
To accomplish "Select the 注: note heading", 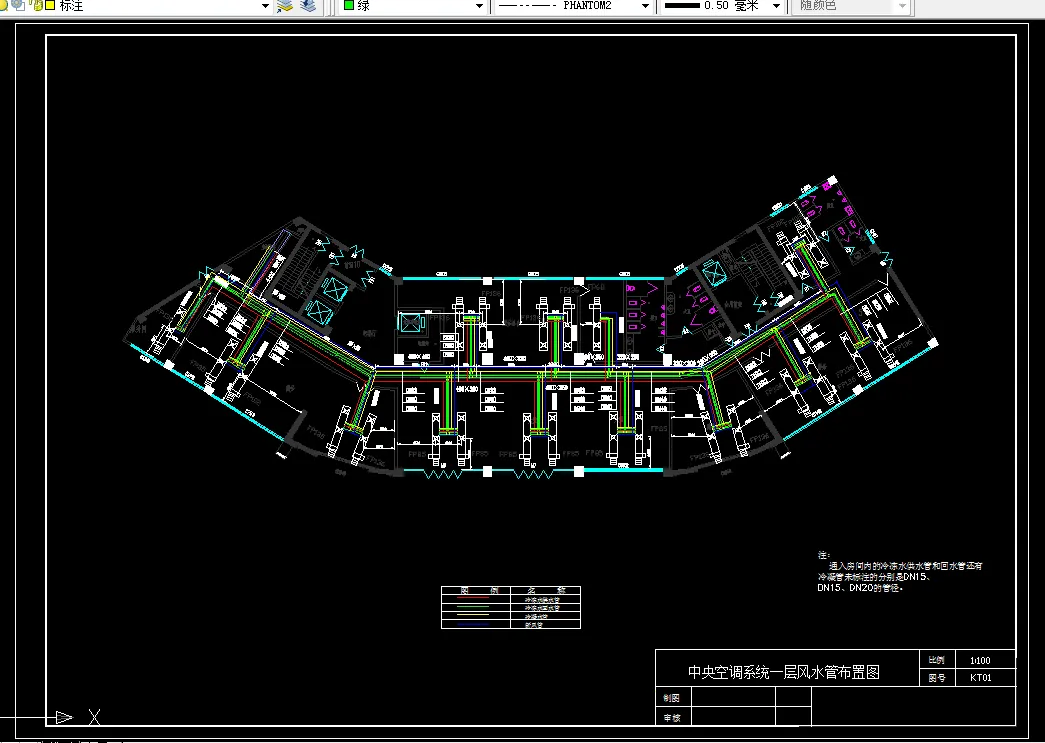I will [824, 554].
